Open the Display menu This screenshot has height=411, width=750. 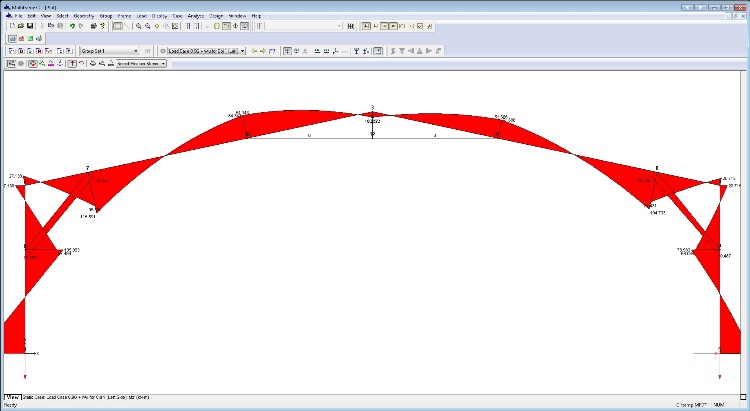click(160, 16)
